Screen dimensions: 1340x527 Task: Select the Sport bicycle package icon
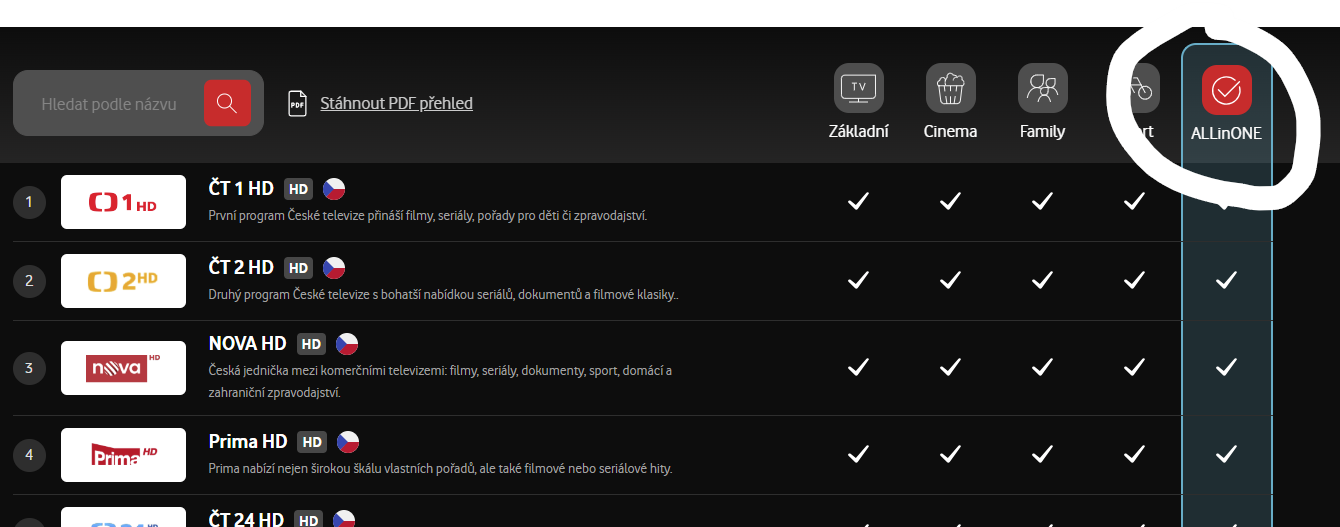1135,88
